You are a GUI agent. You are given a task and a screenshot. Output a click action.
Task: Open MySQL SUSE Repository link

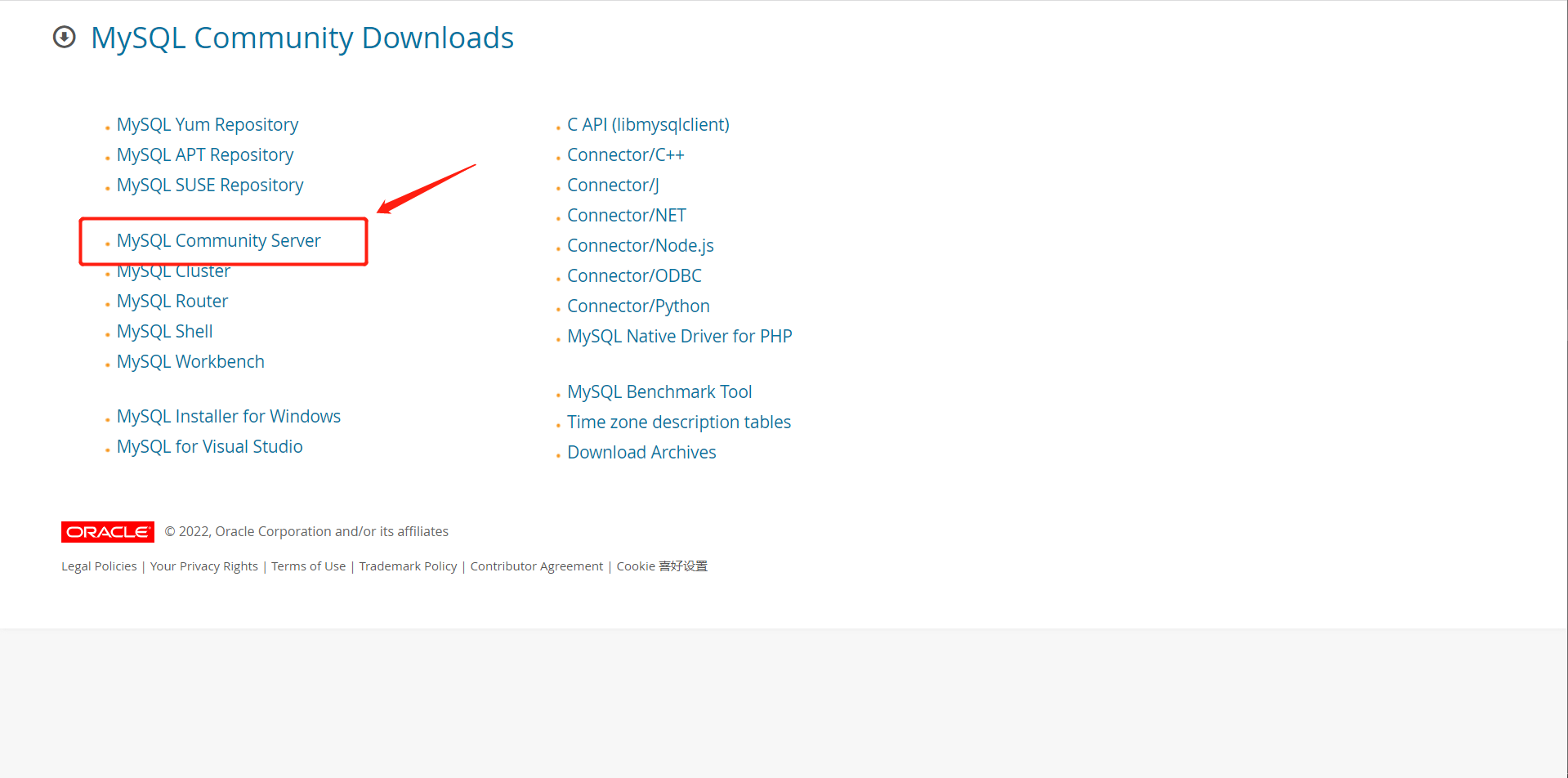(x=210, y=186)
